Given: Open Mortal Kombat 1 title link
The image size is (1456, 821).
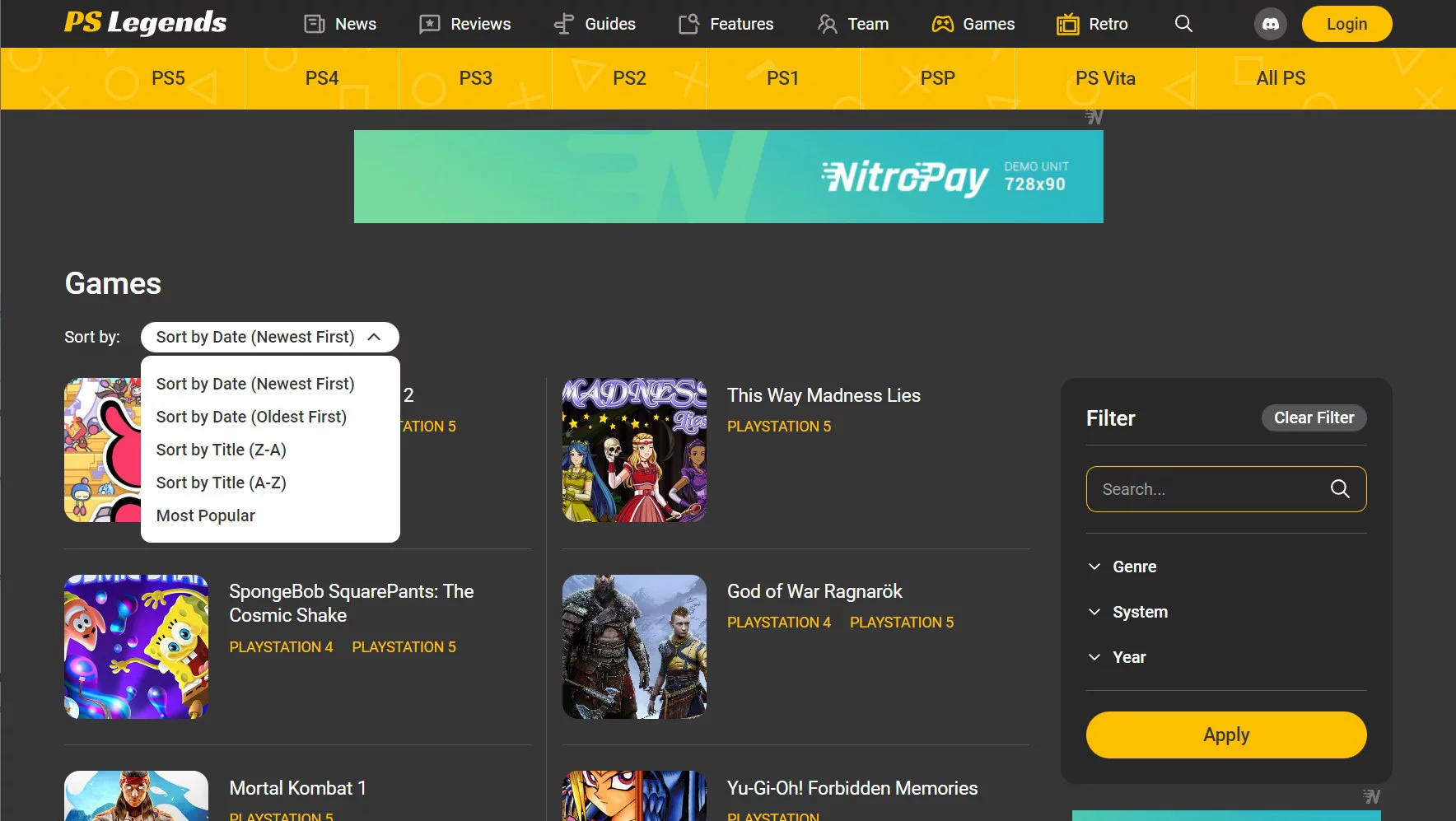Looking at the screenshot, I should click(297, 788).
